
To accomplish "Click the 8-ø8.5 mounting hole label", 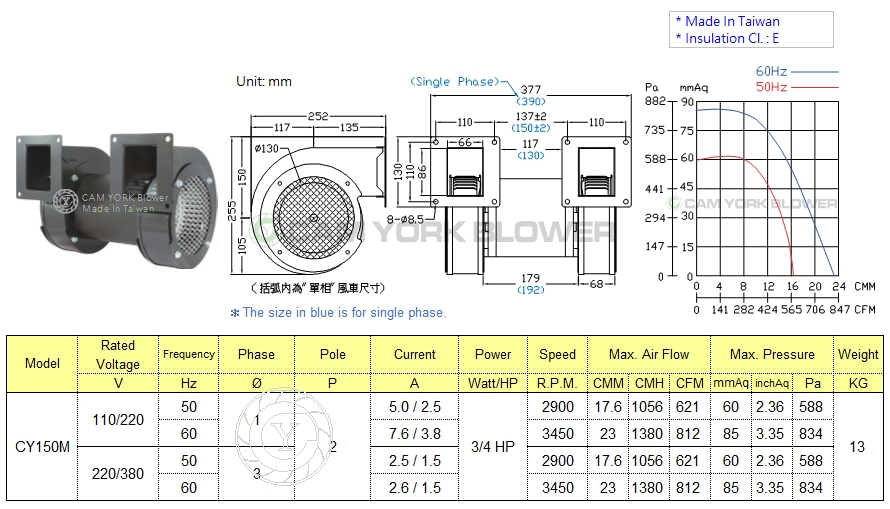I will [405, 218].
